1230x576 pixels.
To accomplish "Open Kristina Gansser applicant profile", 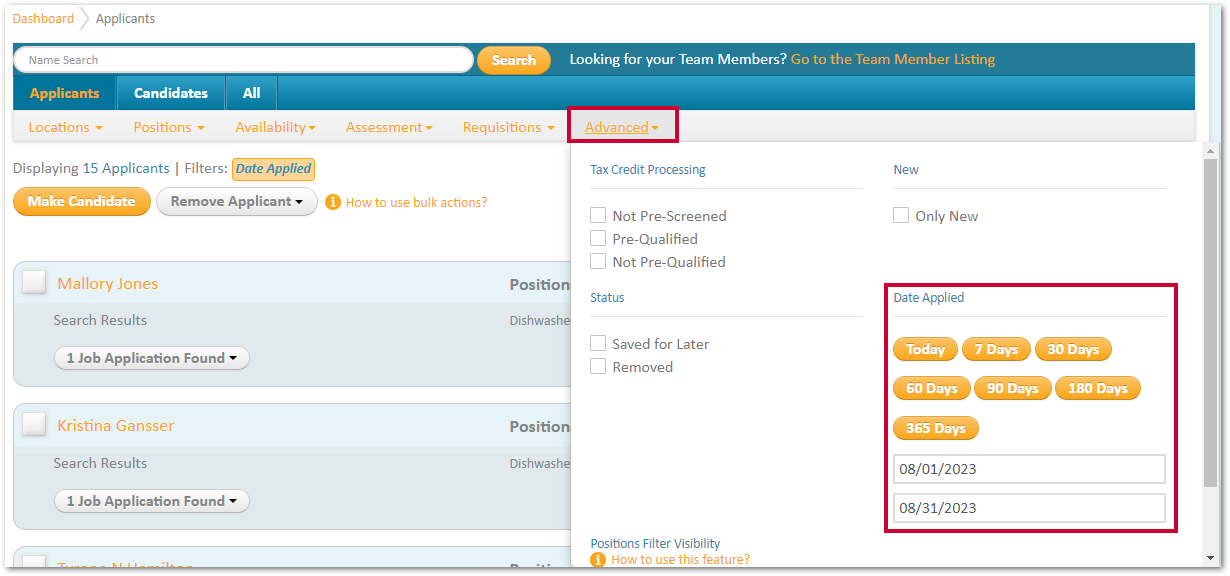I will tap(116, 426).
